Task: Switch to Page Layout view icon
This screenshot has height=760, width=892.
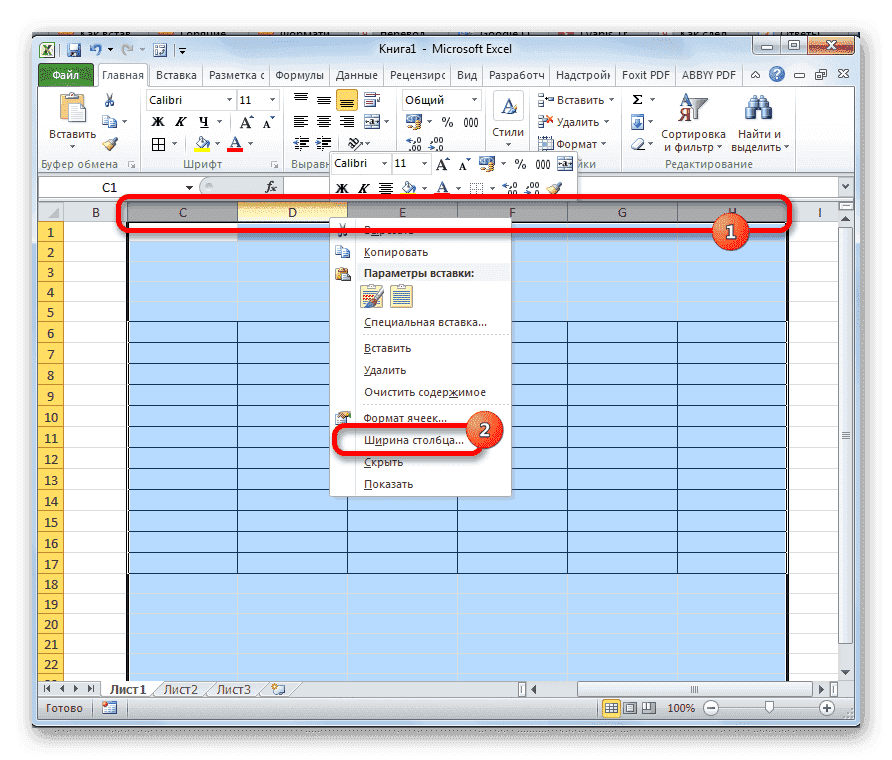Action: pyautogui.click(x=630, y=708)
